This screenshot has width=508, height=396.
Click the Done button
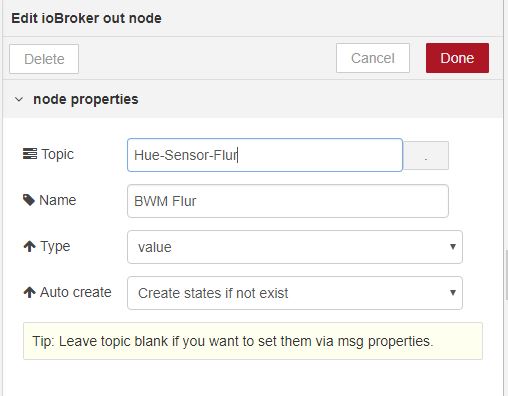(x=457, y=58)
